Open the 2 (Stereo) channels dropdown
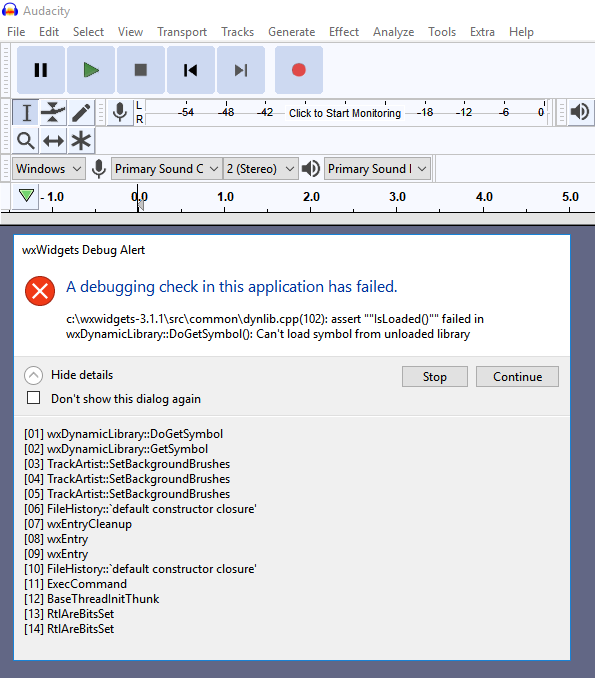Screen dimensions: 595x678 (x=260, y=169)
